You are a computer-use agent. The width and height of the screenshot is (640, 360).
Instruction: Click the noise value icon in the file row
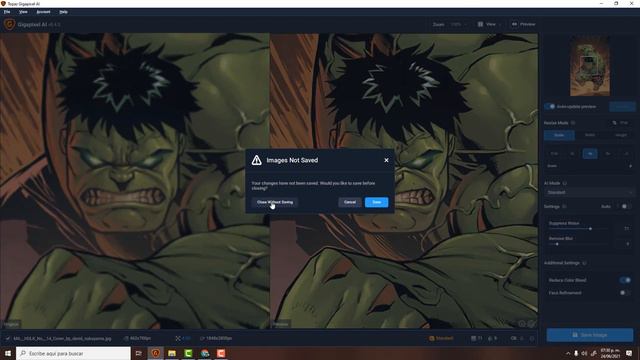point(473,338)
